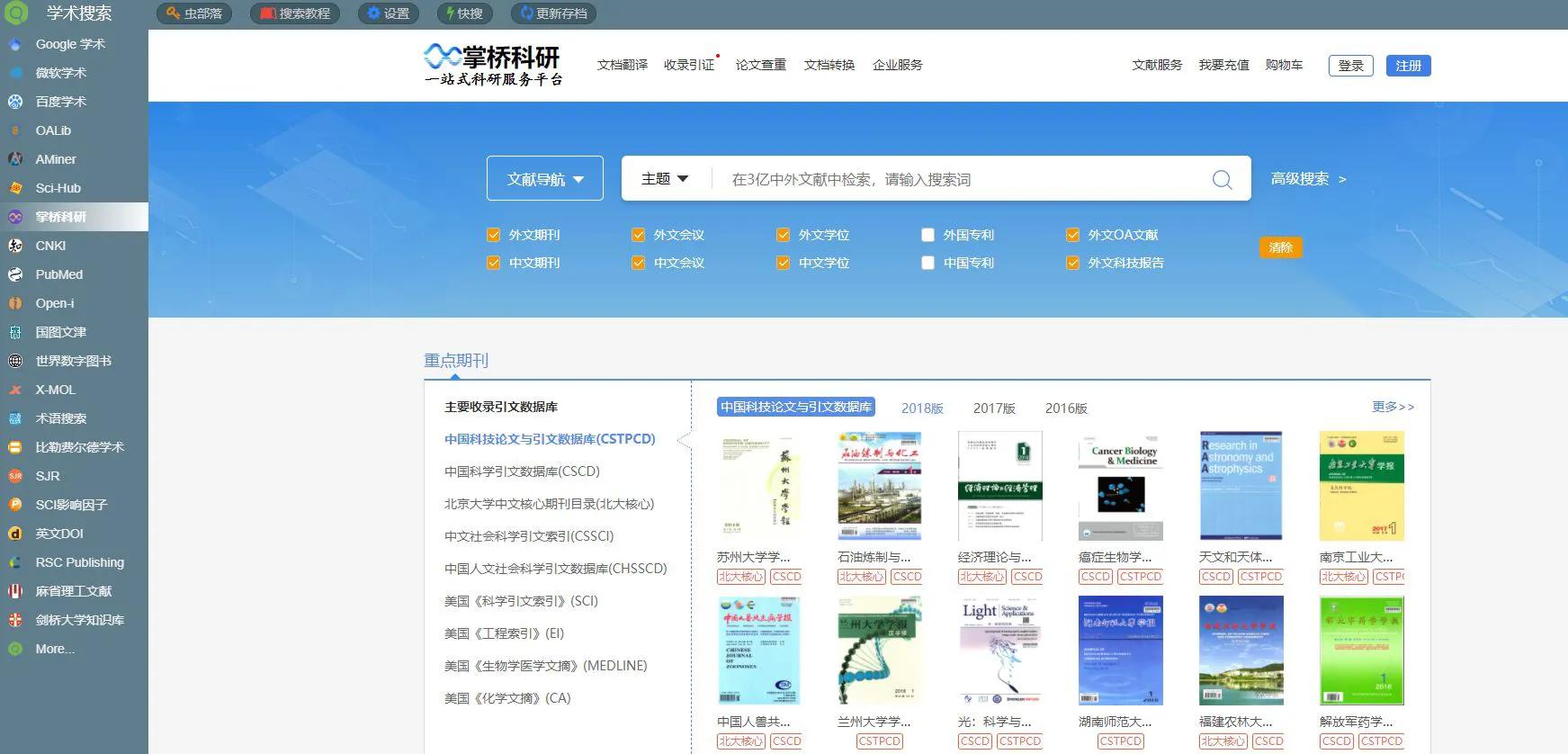Click 快搜 toolbar button

pyautogui.click(x=465, y=13)
